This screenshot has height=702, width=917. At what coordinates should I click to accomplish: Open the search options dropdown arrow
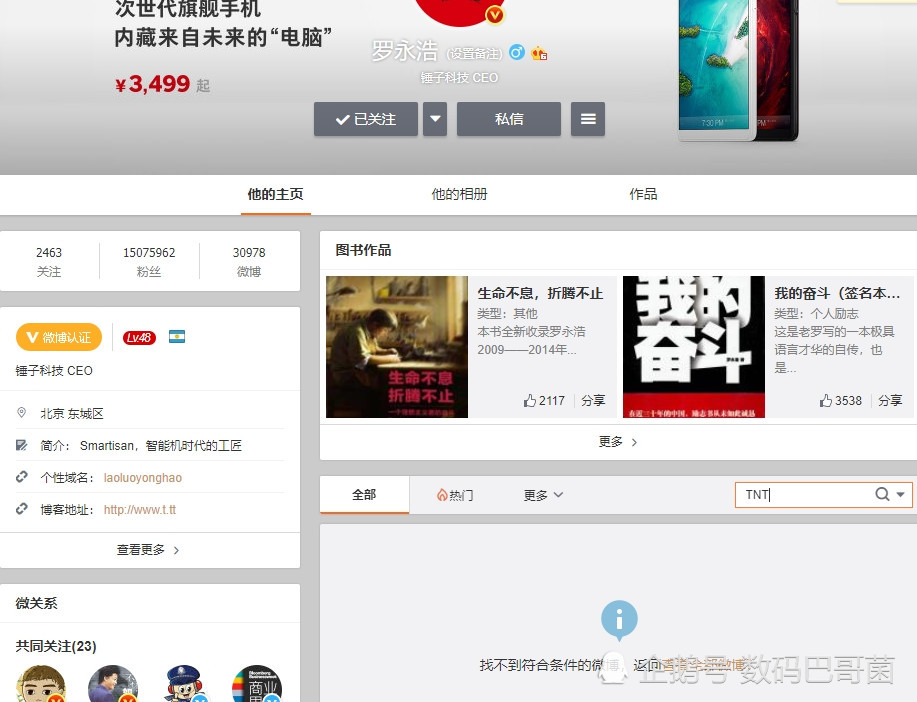coord(901,495)
